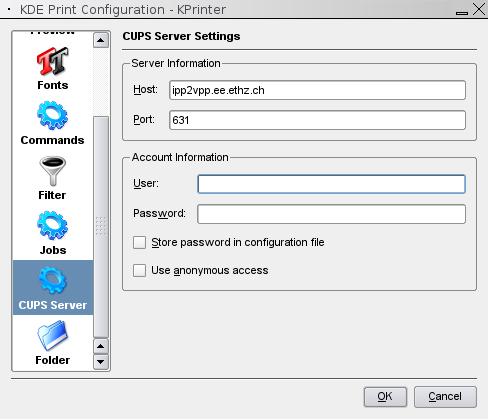This screenshot has height=419, width=488.
Task: Click the second scroll up arrow near bottom
Action: coord(101,346)
